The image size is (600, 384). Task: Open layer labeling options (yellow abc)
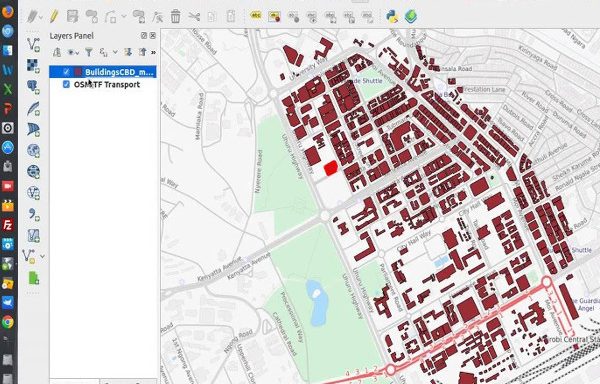[256, 16]
